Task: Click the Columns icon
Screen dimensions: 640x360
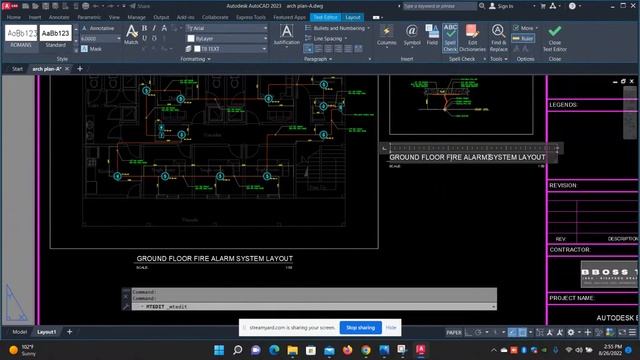Action: tap(386, 35)
